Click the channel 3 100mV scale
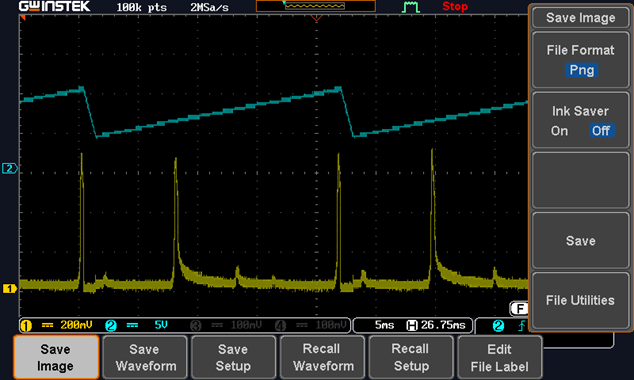The image size is (634, 380). (x=246, y=325)
